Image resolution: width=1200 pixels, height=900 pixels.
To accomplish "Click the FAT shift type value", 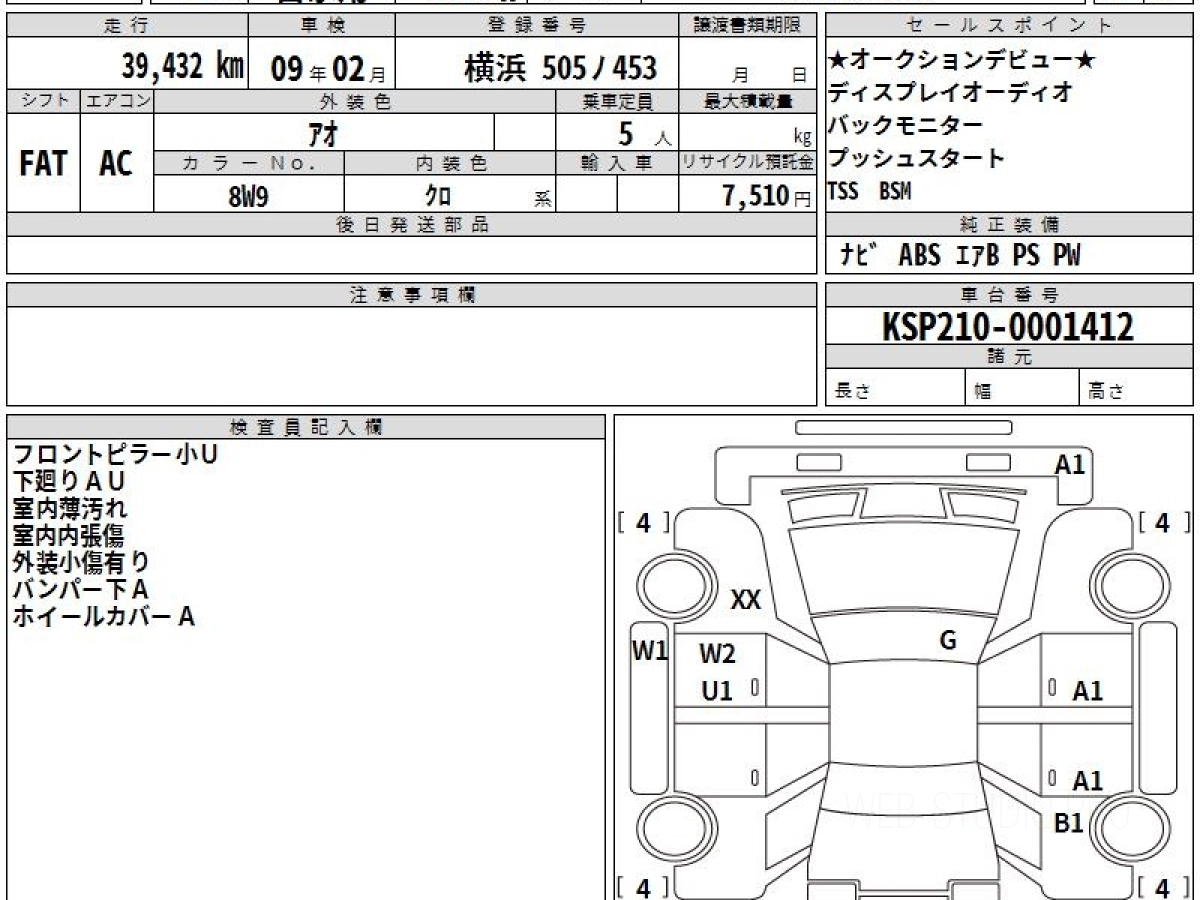I will coord(43,164).
